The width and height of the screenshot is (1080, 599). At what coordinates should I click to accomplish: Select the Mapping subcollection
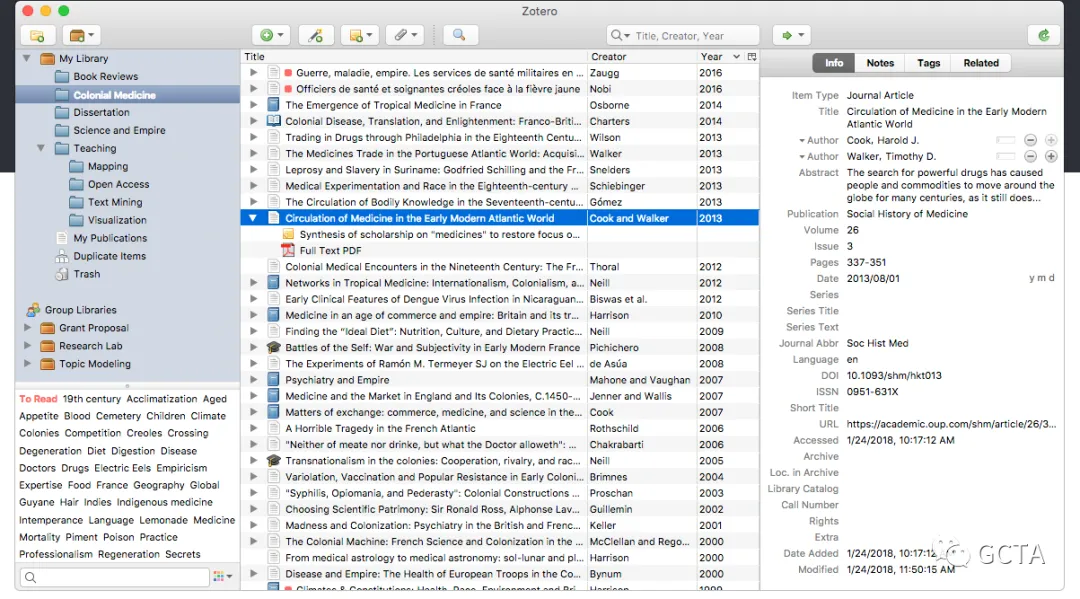click(107, 166)
